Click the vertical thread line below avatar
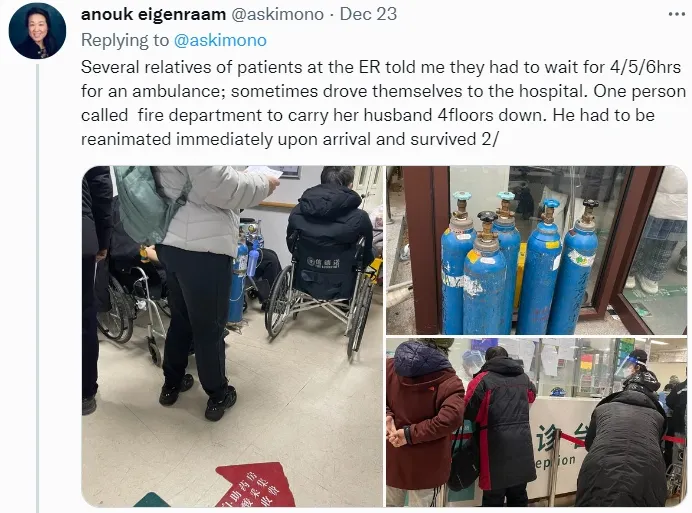692x513 pixels. coord(38,288)
